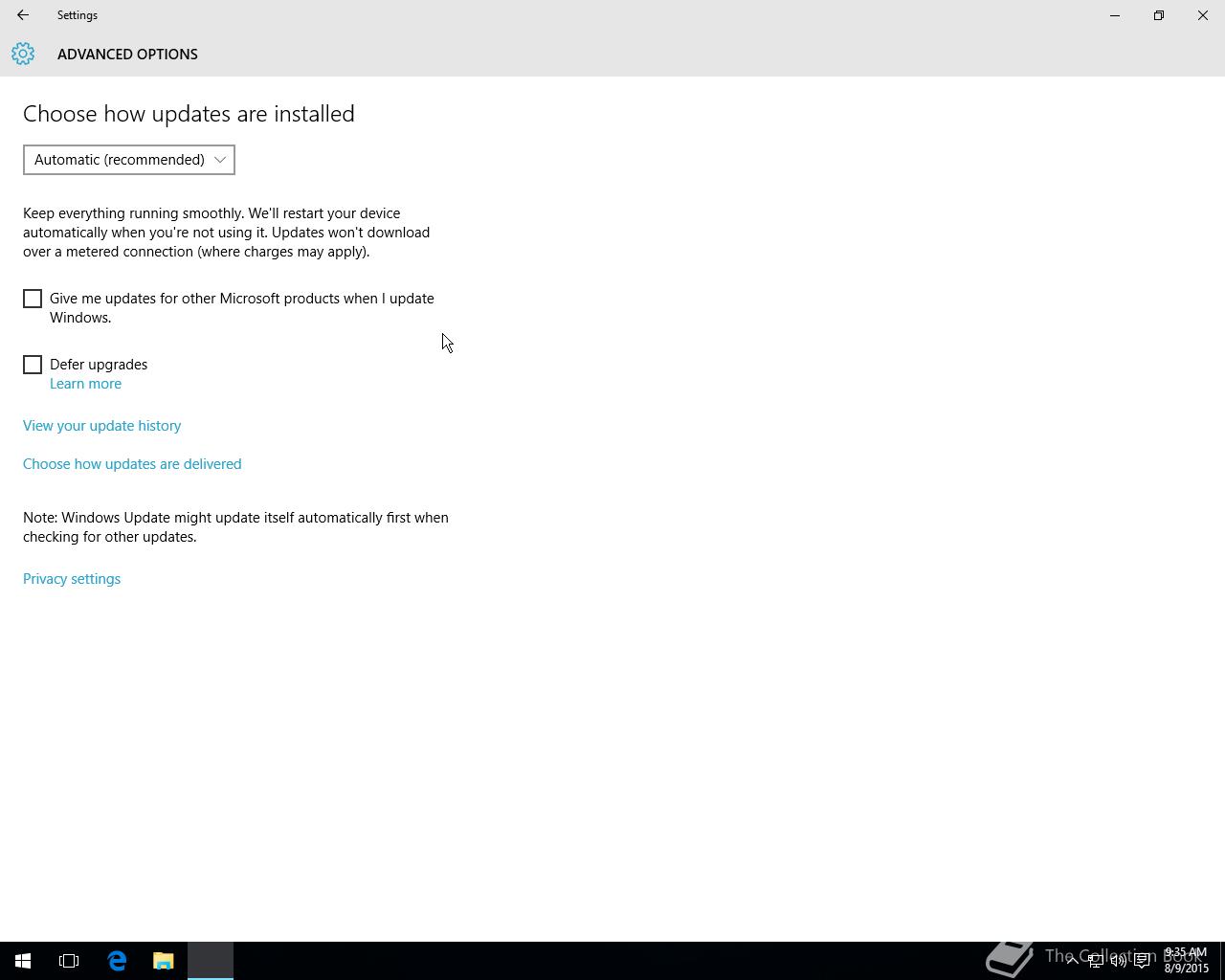Open Learn more about deferring upgrades
Image resolution: width=1225 pixels, height=980 pixels.
point(85,384)
